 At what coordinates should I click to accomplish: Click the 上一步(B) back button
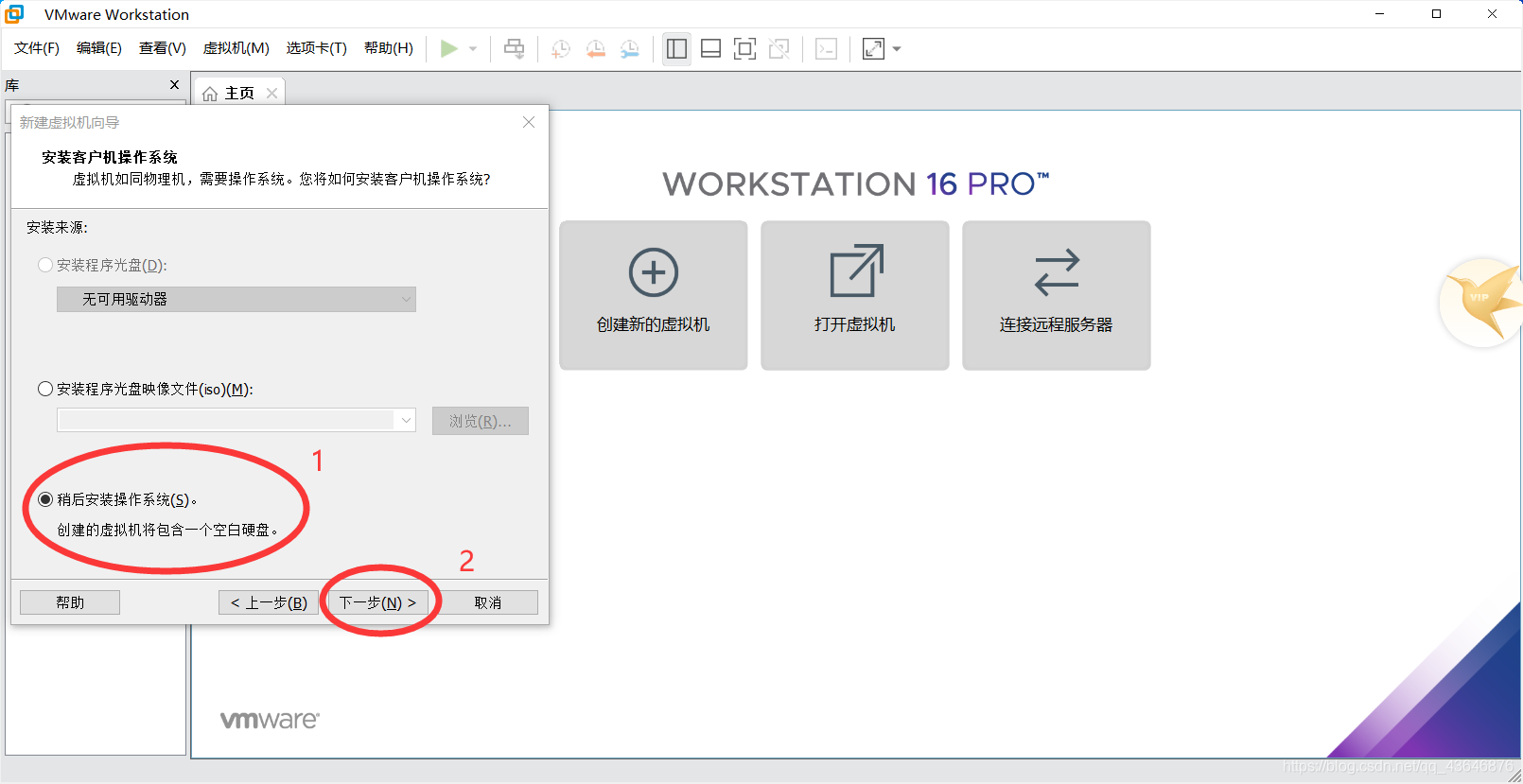point(269,602)
